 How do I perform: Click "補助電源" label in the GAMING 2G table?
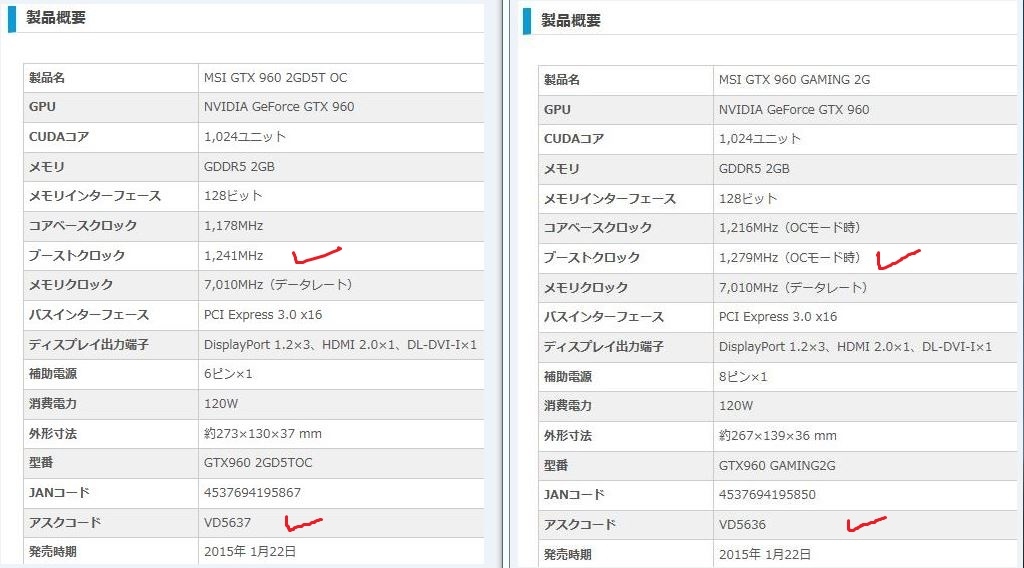(568, 377)
